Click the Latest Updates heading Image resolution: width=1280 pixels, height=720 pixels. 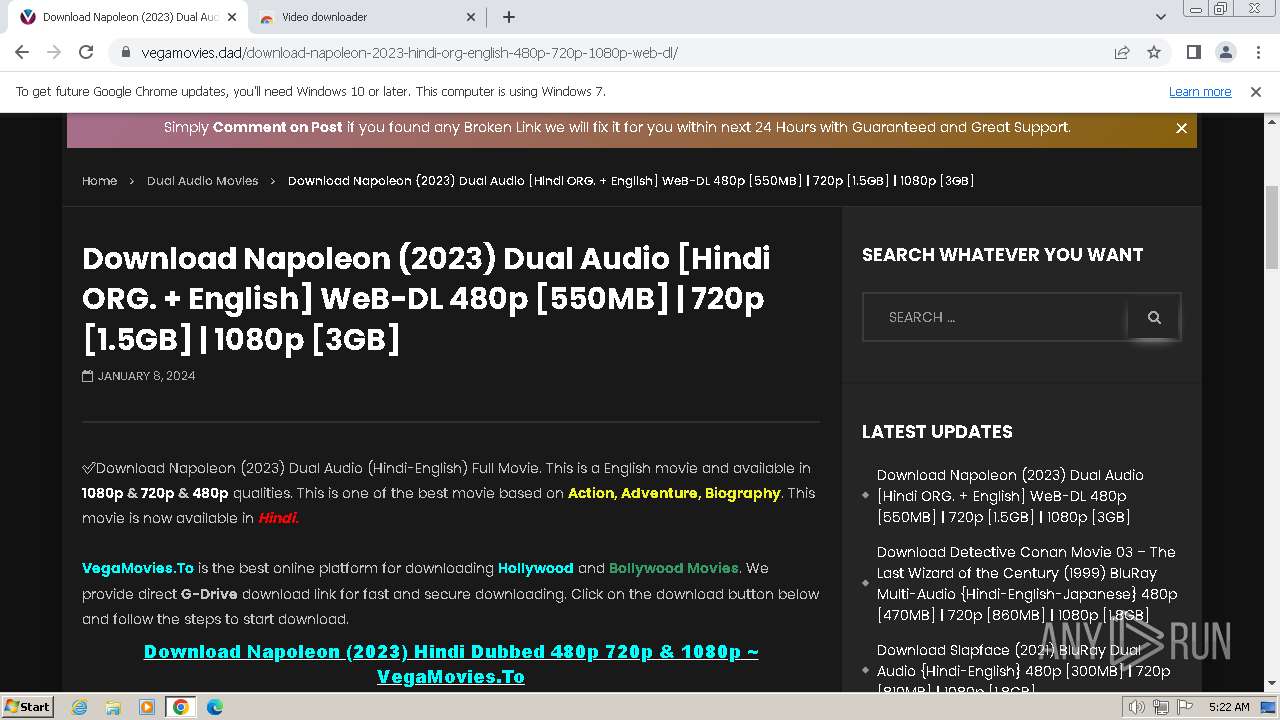(937, 432)
